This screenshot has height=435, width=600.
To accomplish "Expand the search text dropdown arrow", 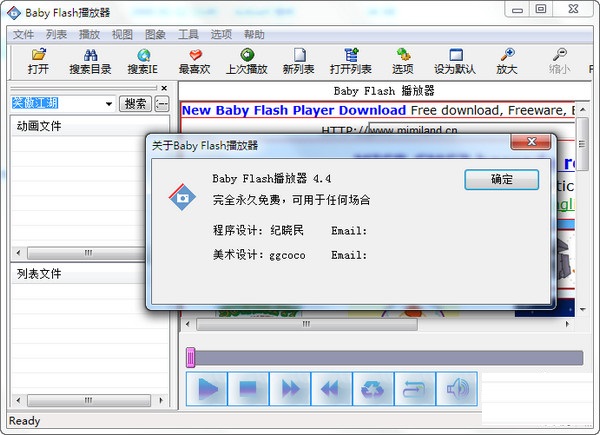I will coord(108,104).
